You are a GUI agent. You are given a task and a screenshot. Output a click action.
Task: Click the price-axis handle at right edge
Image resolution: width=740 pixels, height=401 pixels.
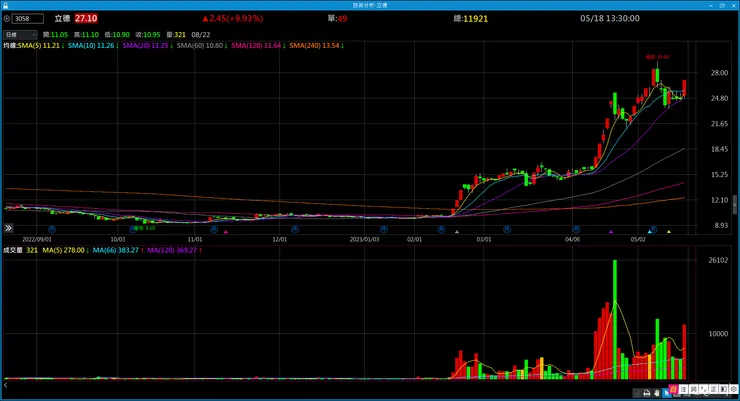coord(735,205)
